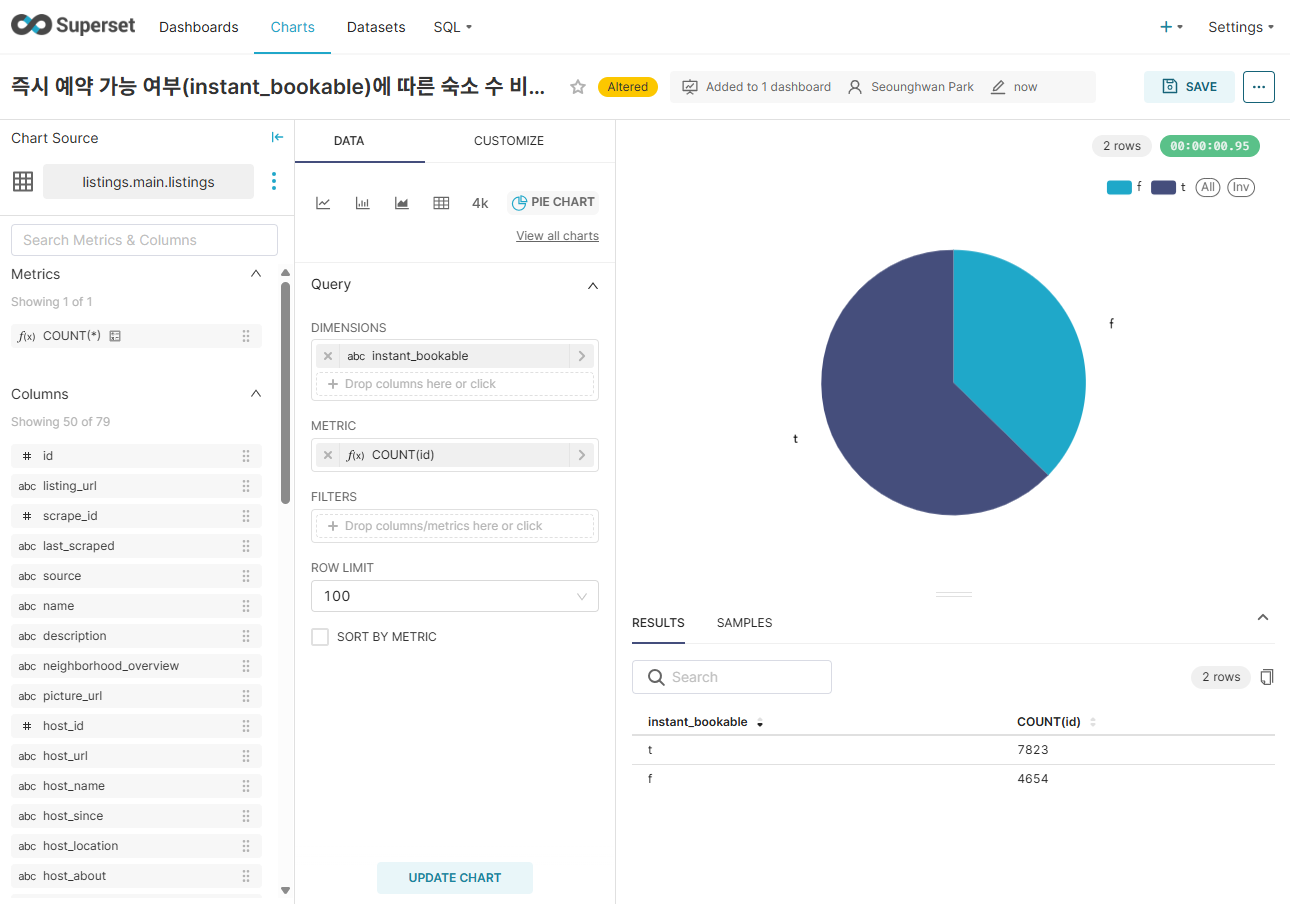The width and height of the screenshot is (1290, 904).
Task: Toggle legend series t
Action: (x=1168, y=187)
